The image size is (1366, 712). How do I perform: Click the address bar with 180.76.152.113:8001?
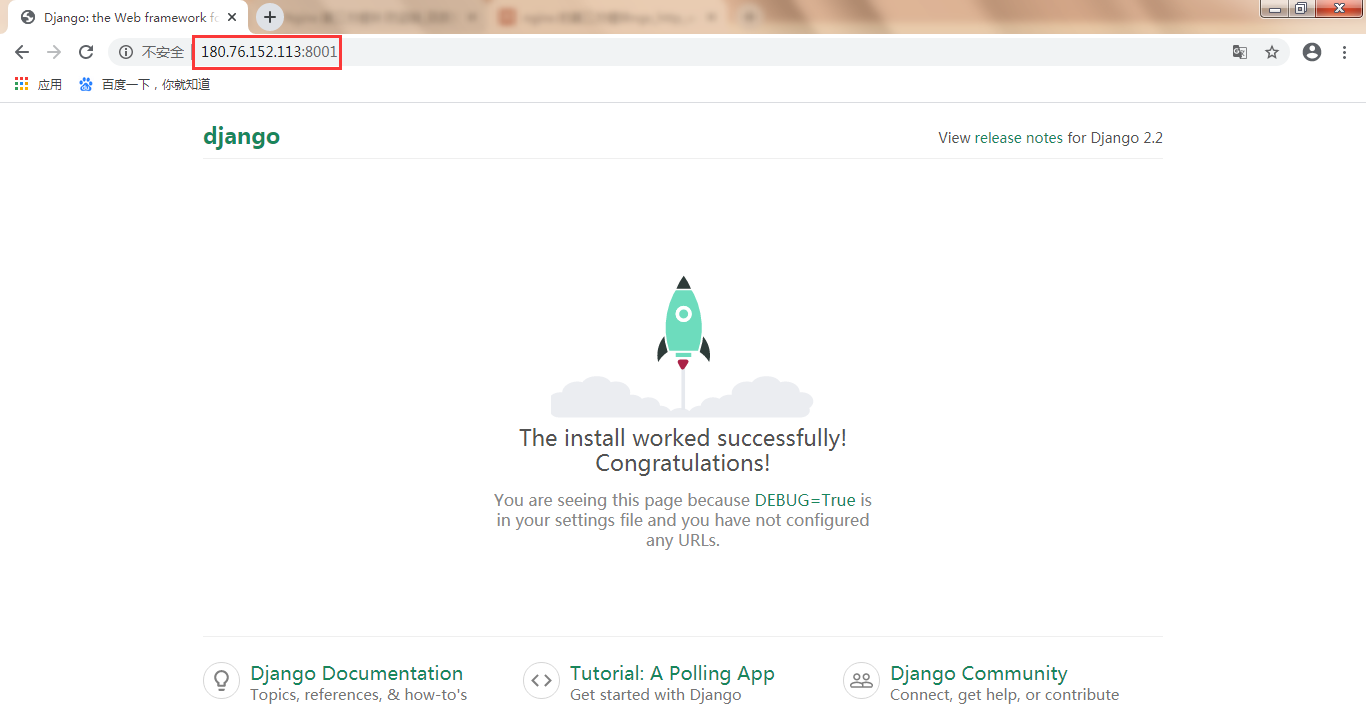click(700, 52)
